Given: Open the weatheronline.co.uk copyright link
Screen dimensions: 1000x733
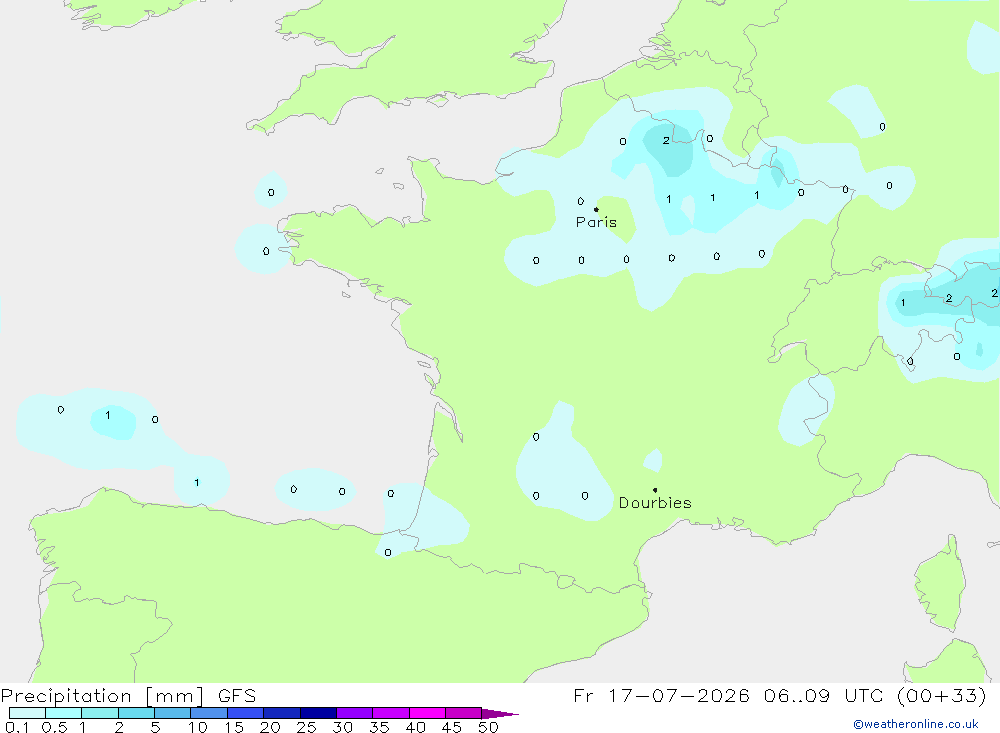Looking at the screenshot, I should 916,724.
